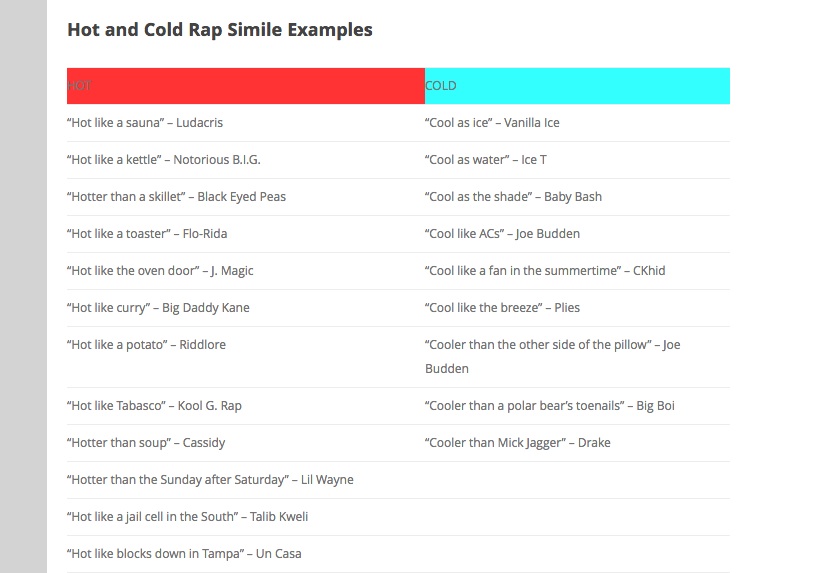
Task: Click "Hot like a jail cell in the South" entry
Action: tap(187, 517)
